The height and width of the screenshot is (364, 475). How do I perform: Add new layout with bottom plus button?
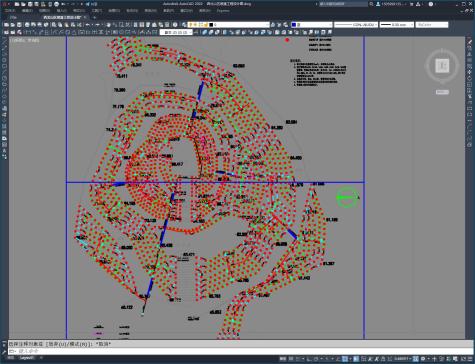pyautogui.click(x=41, y=358)
